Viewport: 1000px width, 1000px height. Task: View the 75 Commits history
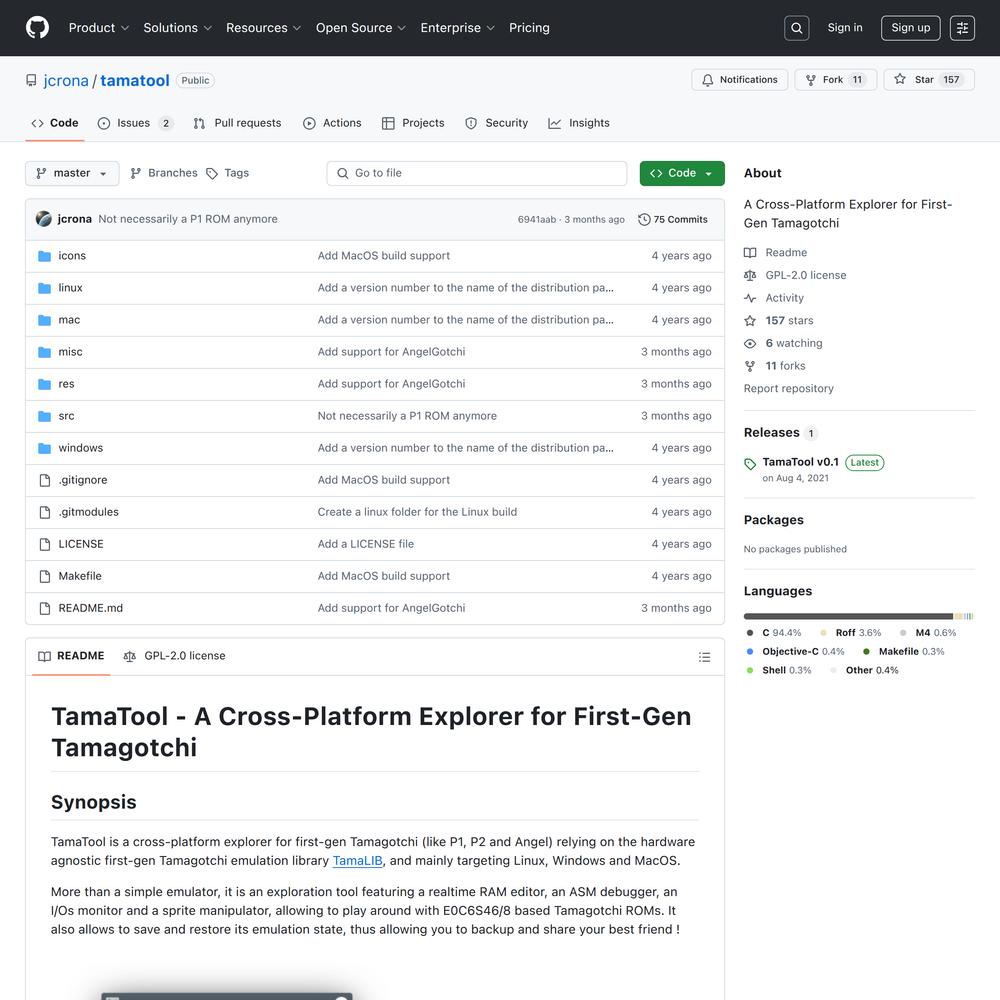point(673,219)
